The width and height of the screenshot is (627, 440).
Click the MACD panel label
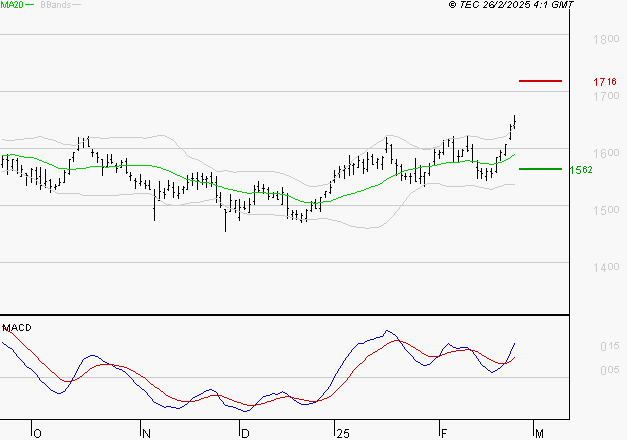click(17, 328)
